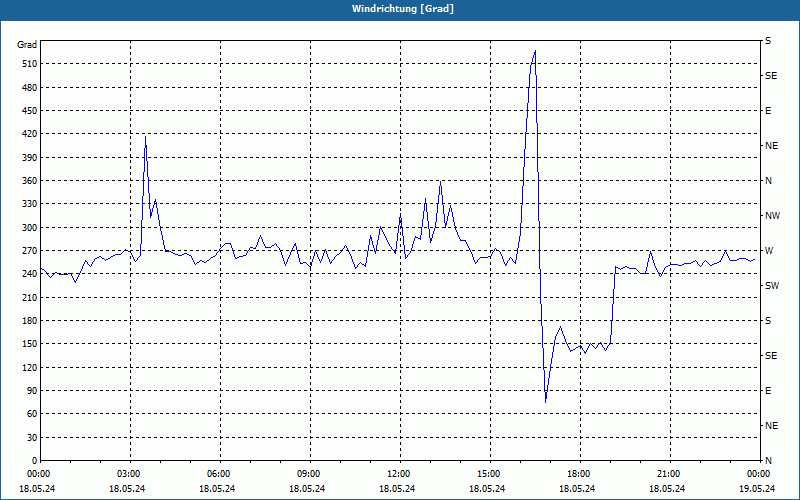Click the y-axis value "270"

point(29,251)
